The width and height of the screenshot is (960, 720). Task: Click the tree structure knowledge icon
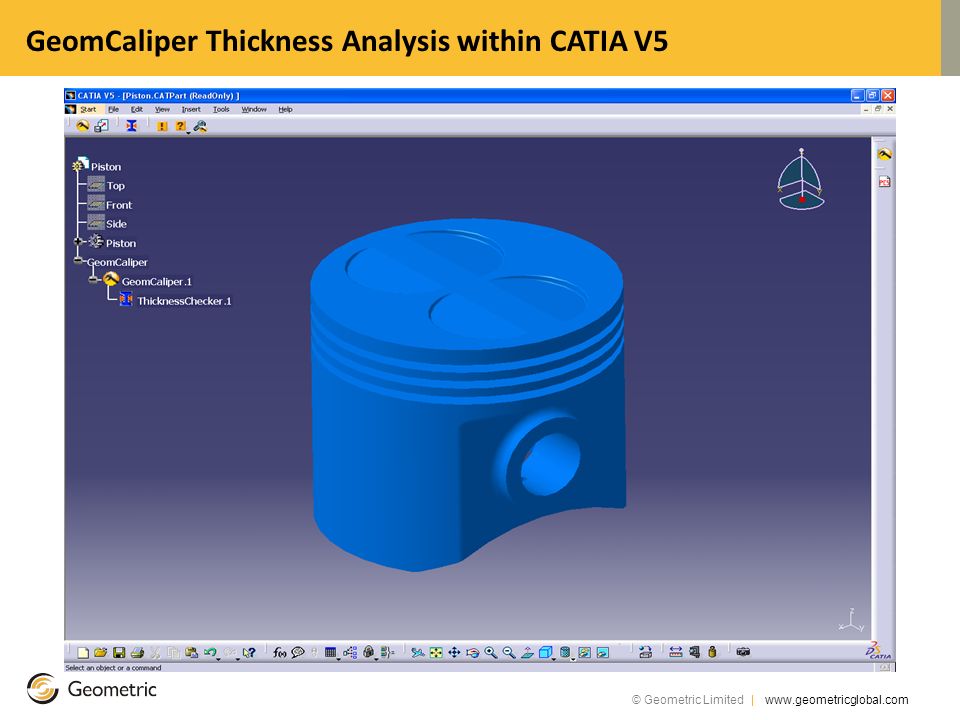(350, 653)
